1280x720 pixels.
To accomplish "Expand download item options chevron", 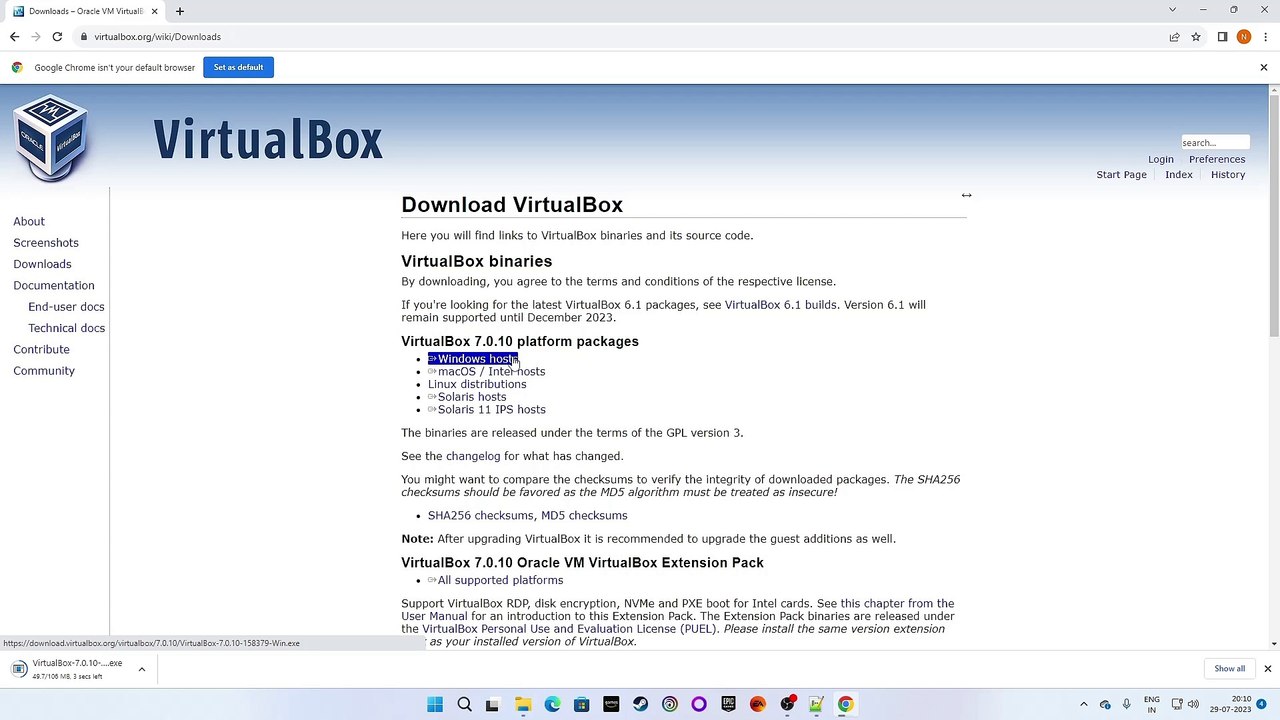I will (141, 669).
